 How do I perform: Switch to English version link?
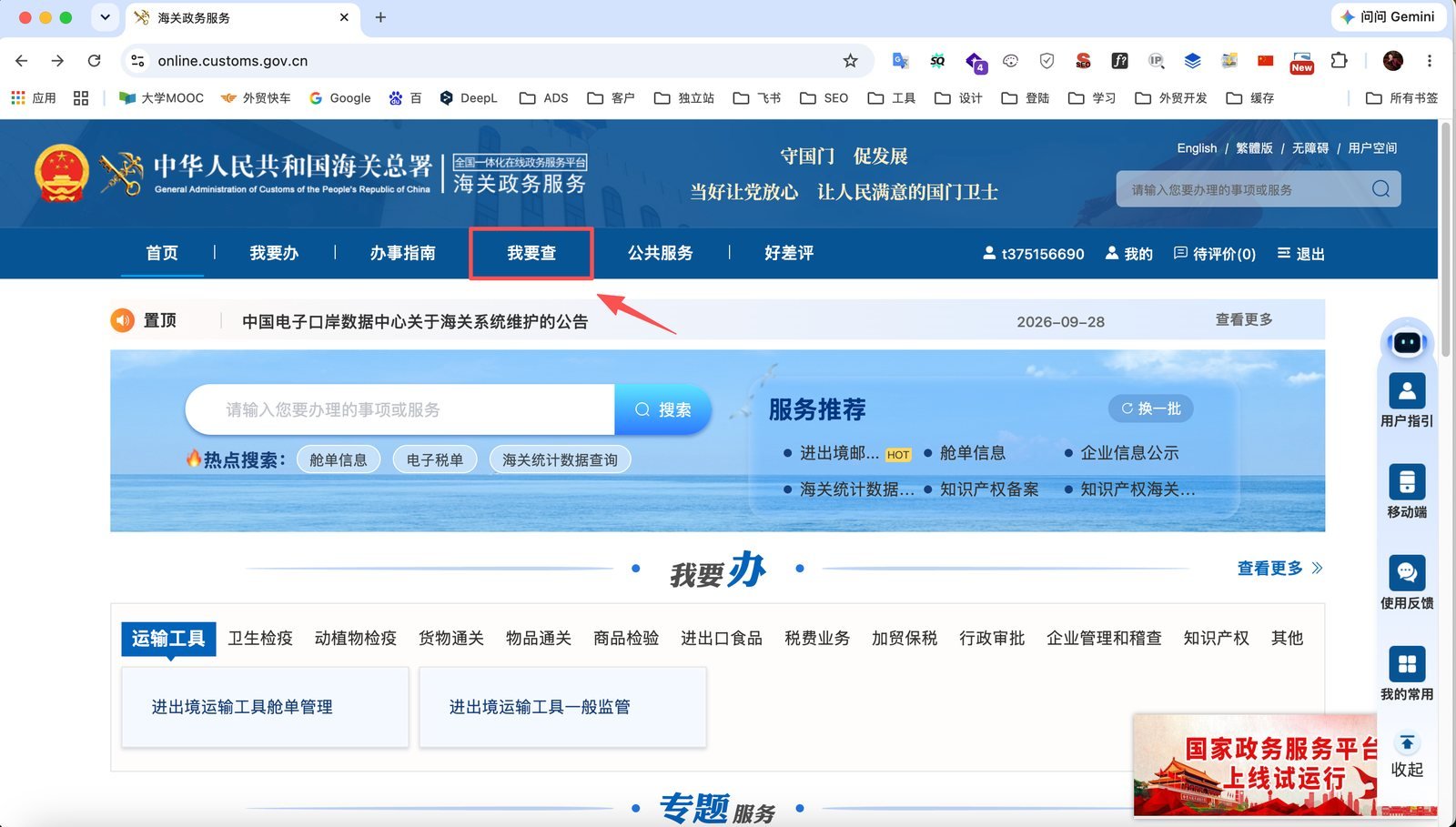[x=1197, y=148]
